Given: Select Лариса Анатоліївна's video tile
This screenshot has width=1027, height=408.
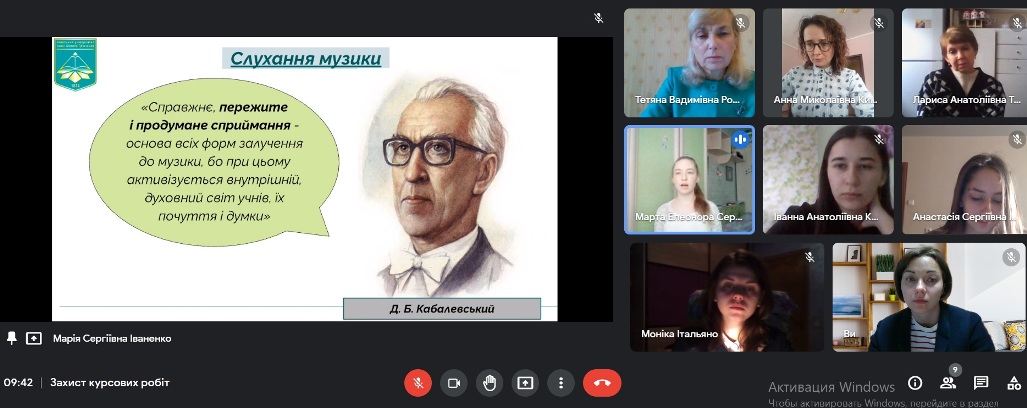Looking at the screenshot, I should click(x=964, y=62).
